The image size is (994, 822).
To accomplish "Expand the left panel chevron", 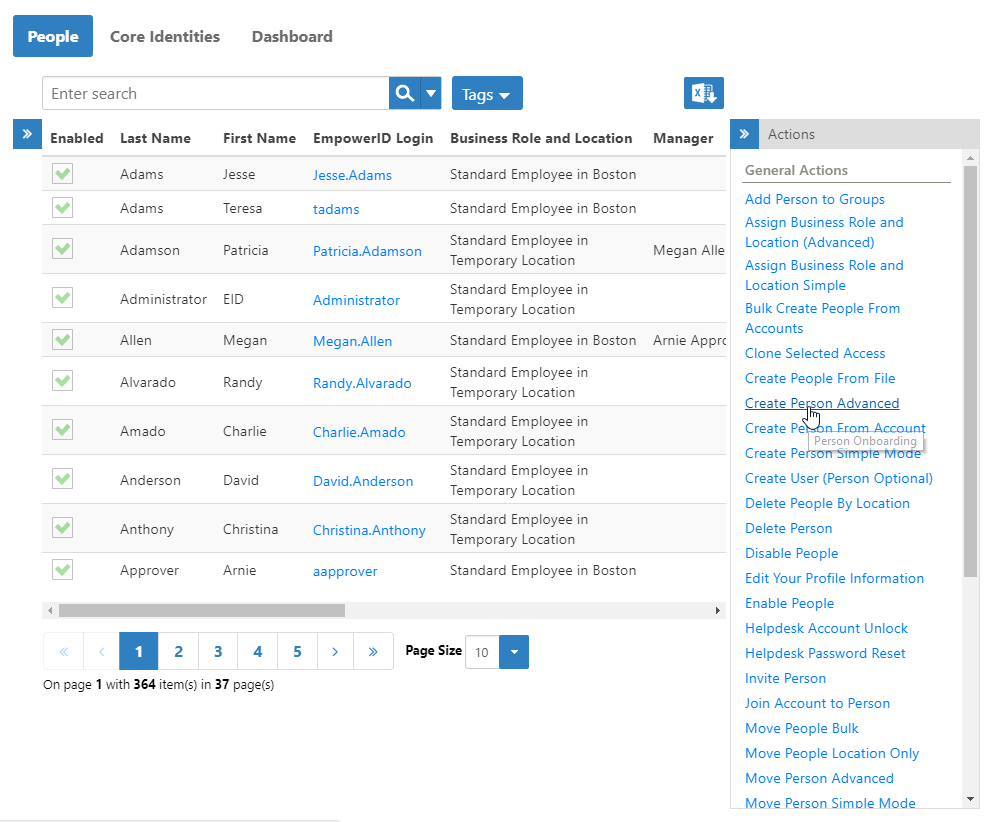I will (x=27, y=134).
